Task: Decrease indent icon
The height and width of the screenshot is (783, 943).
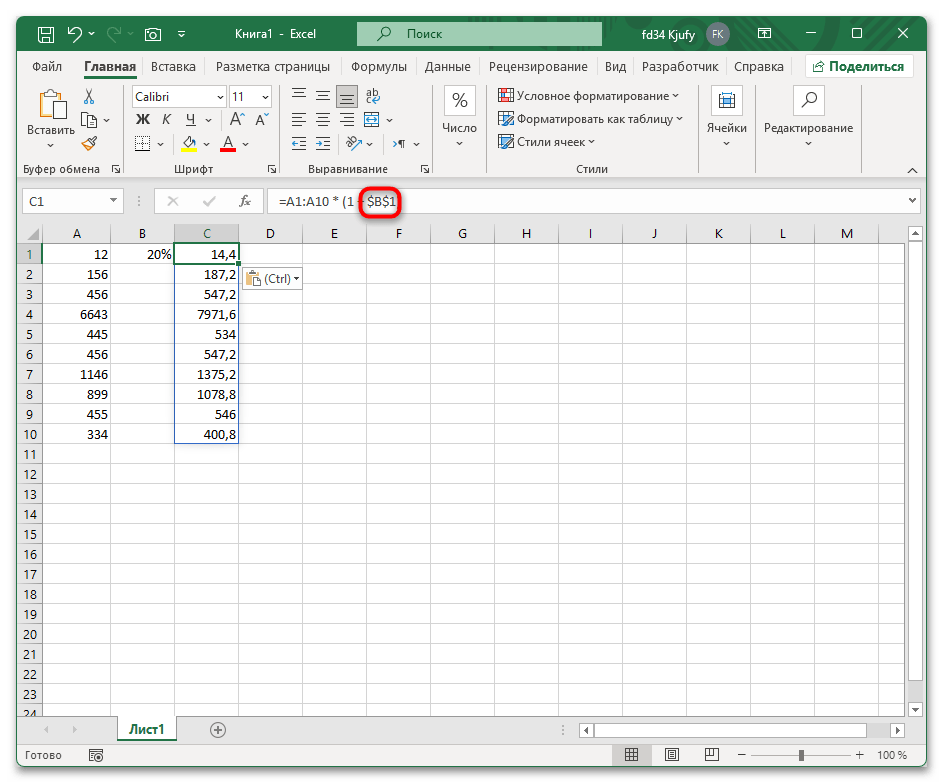Action: [x=299, y=144]
